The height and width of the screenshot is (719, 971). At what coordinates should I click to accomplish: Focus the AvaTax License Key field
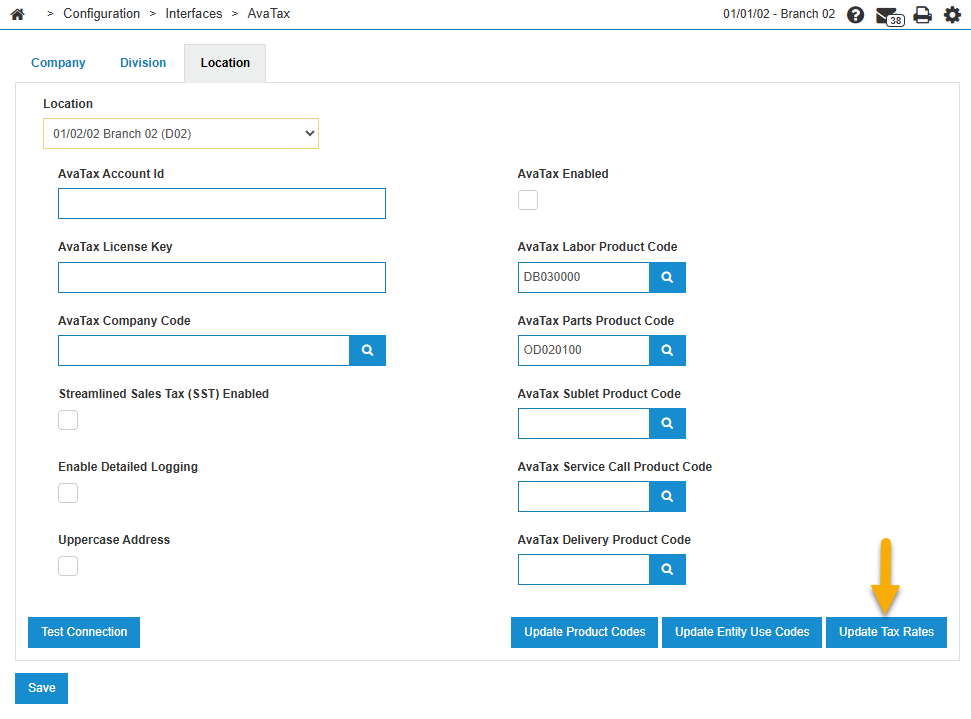[x=222, y=277]
